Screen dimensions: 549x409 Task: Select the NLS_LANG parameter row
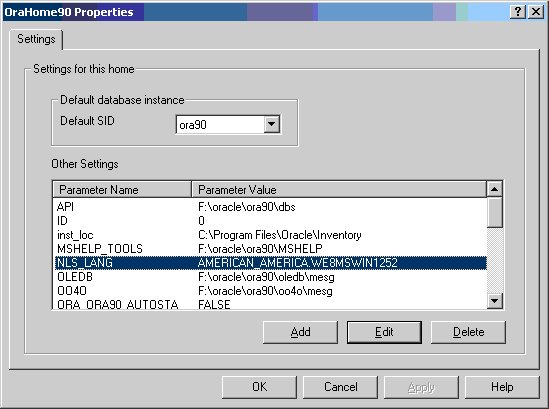(x=270, y=263)
